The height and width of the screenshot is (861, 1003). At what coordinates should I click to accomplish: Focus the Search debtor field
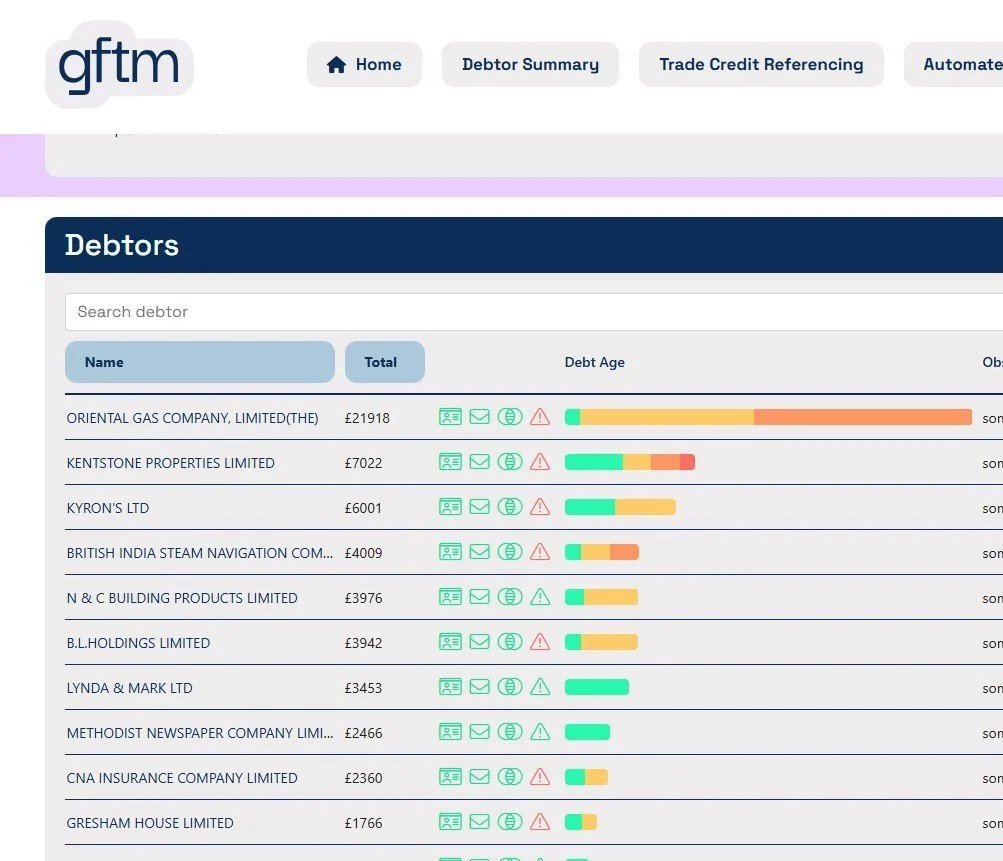[534, 312]
